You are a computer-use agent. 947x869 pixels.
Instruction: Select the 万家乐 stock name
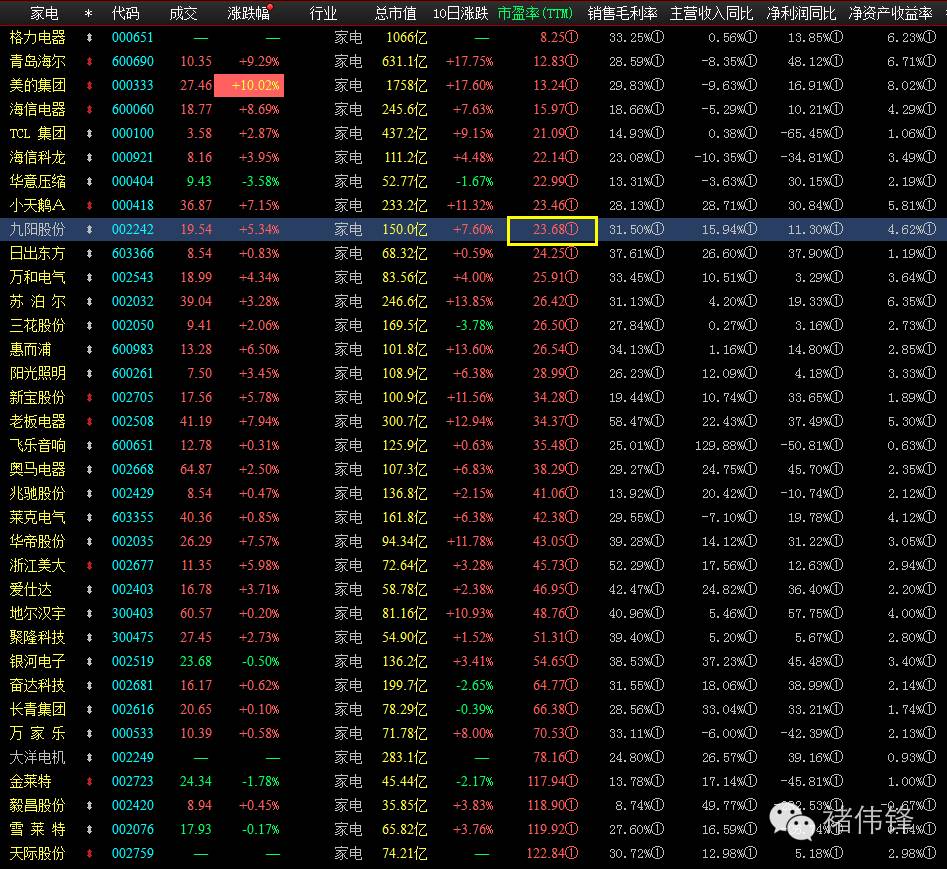pos(37,733)
